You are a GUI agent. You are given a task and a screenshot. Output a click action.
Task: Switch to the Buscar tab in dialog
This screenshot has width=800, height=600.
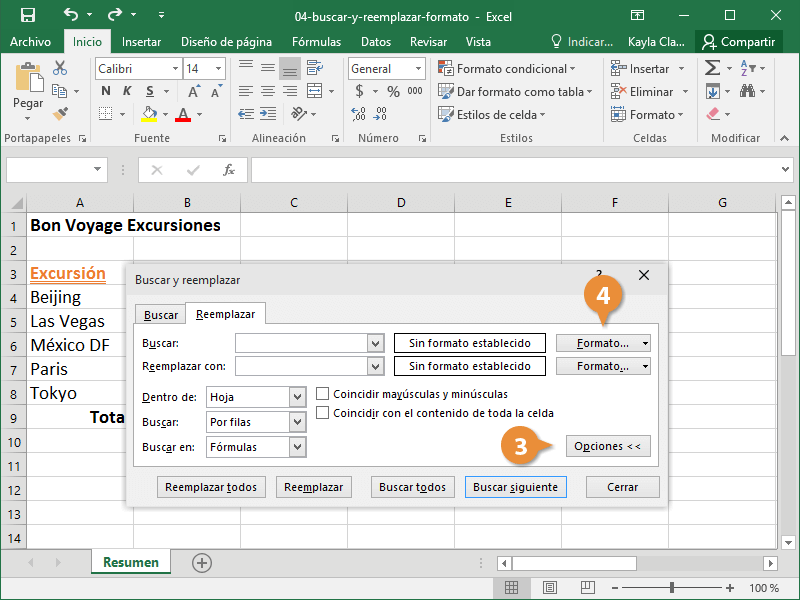point(161,315)
